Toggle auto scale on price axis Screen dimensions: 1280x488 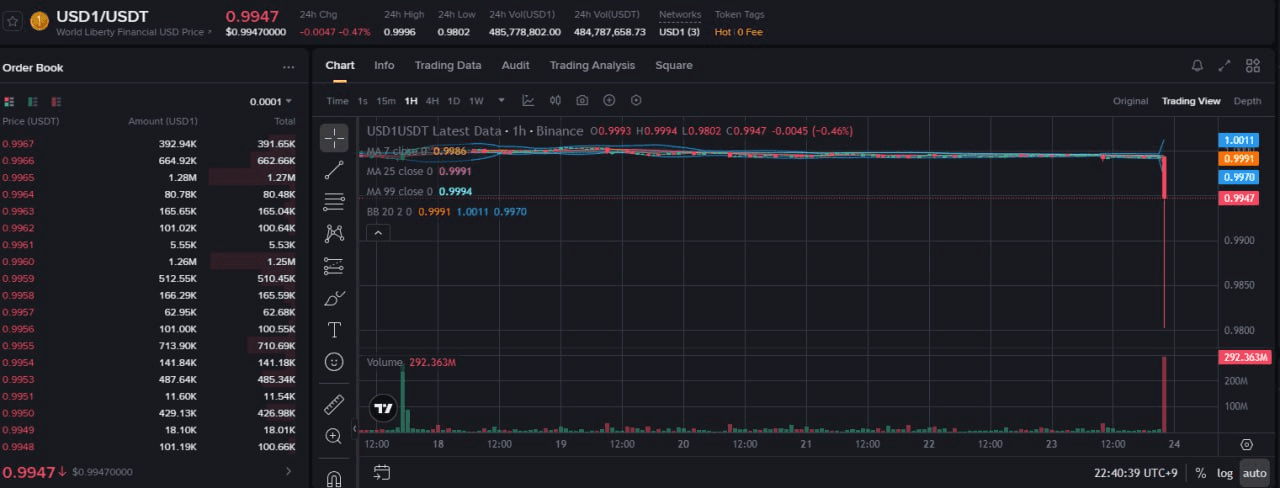[x=1254, y=473]
